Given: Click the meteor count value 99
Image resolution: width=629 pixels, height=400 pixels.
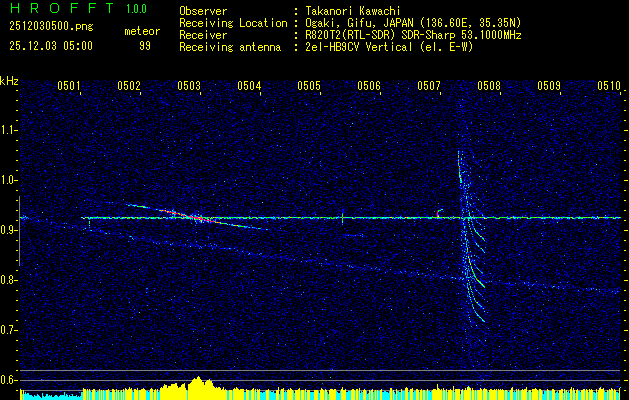Looking at the screenshot, I should [x=144, y=45].
